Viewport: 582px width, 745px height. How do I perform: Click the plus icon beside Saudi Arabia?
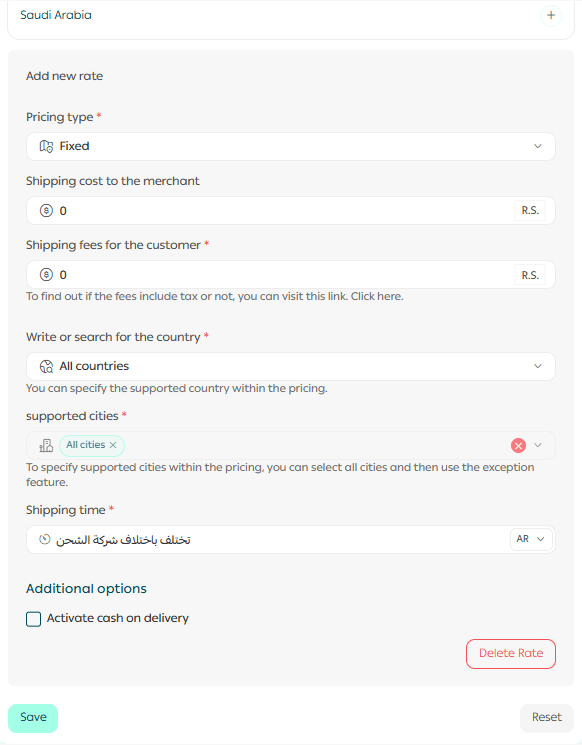tap(551, 15)
